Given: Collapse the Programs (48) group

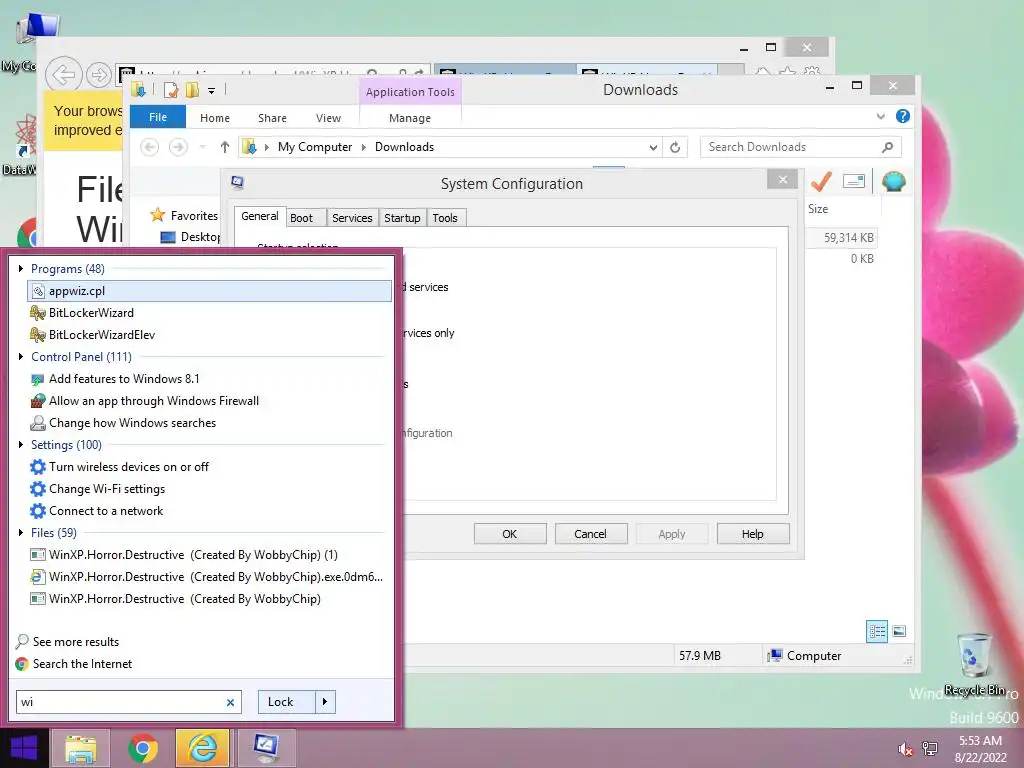Looking at the screenshot, I should tap(21, 268).
